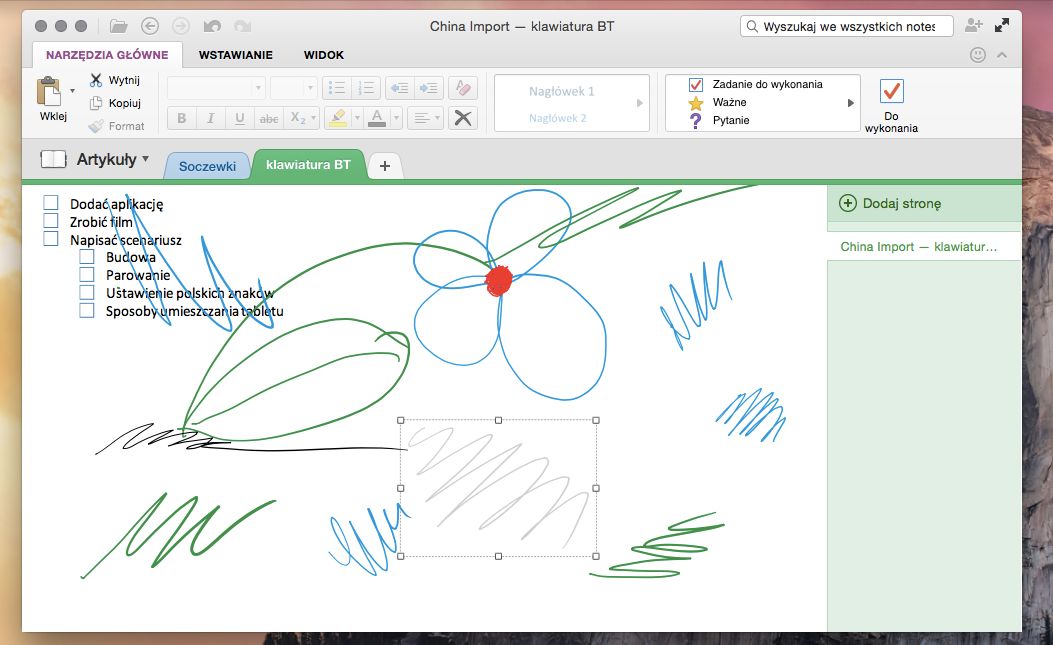Switch to the Soczewki section tab
Screen dimensions: 1053x645
[x=207, y=166]
